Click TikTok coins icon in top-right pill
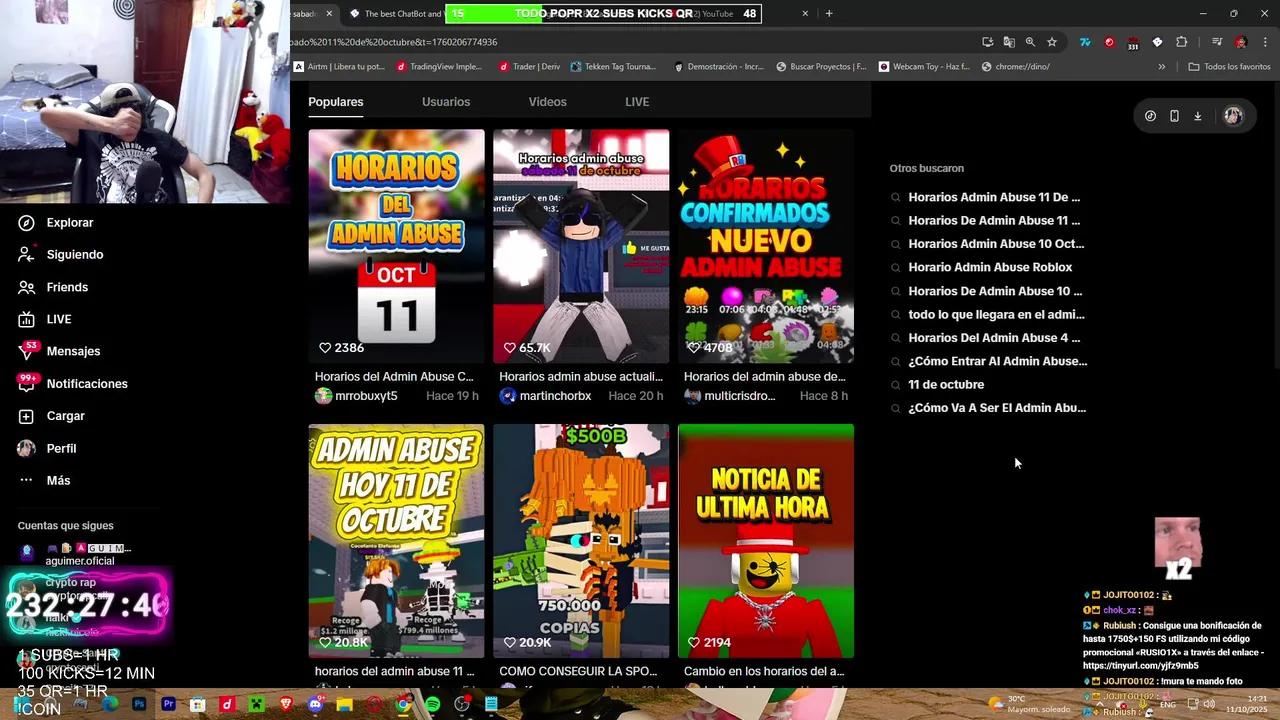The image size is (1280, 720). tap(1150, 116)
